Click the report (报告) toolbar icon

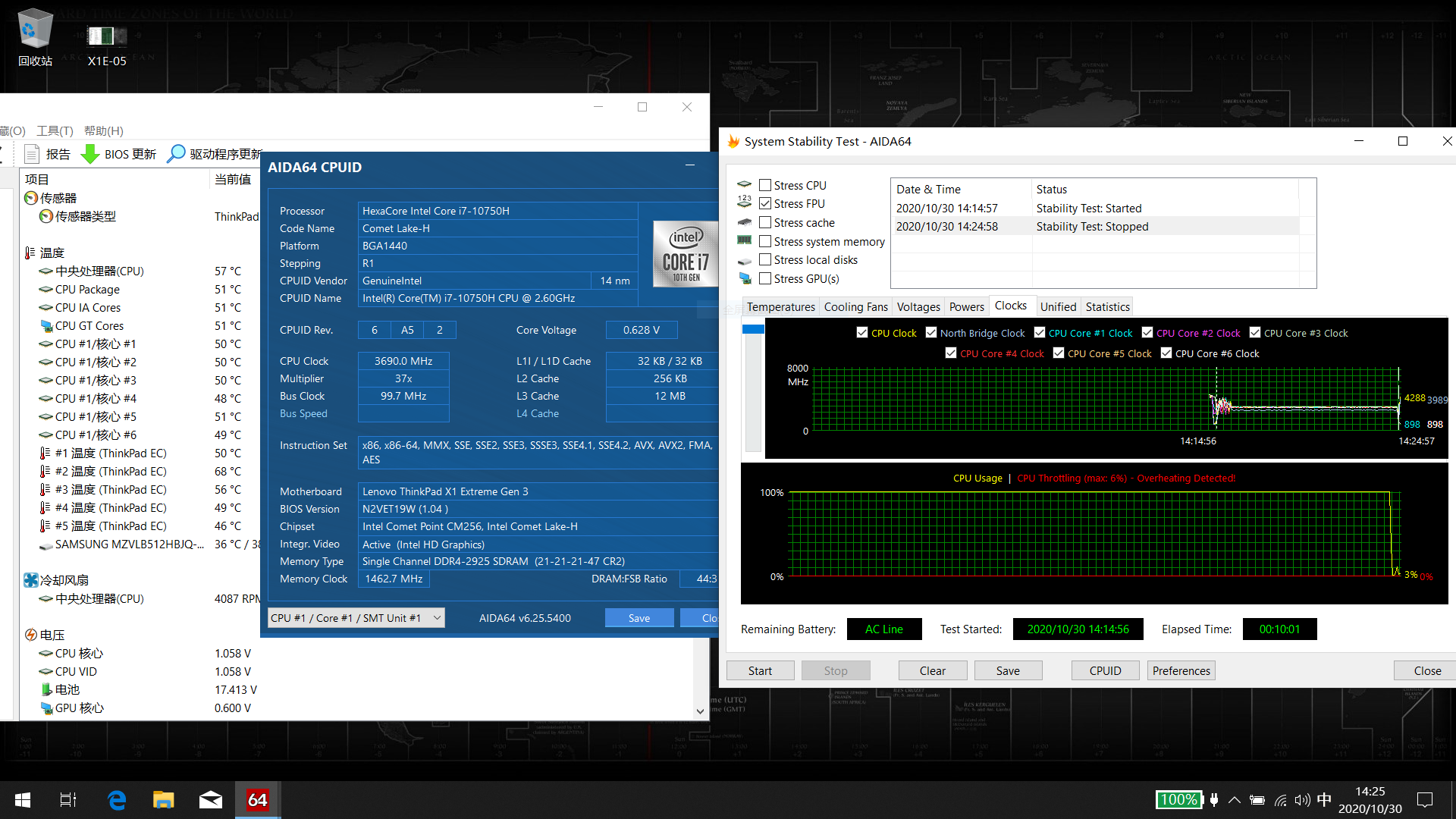coord(32,154)
